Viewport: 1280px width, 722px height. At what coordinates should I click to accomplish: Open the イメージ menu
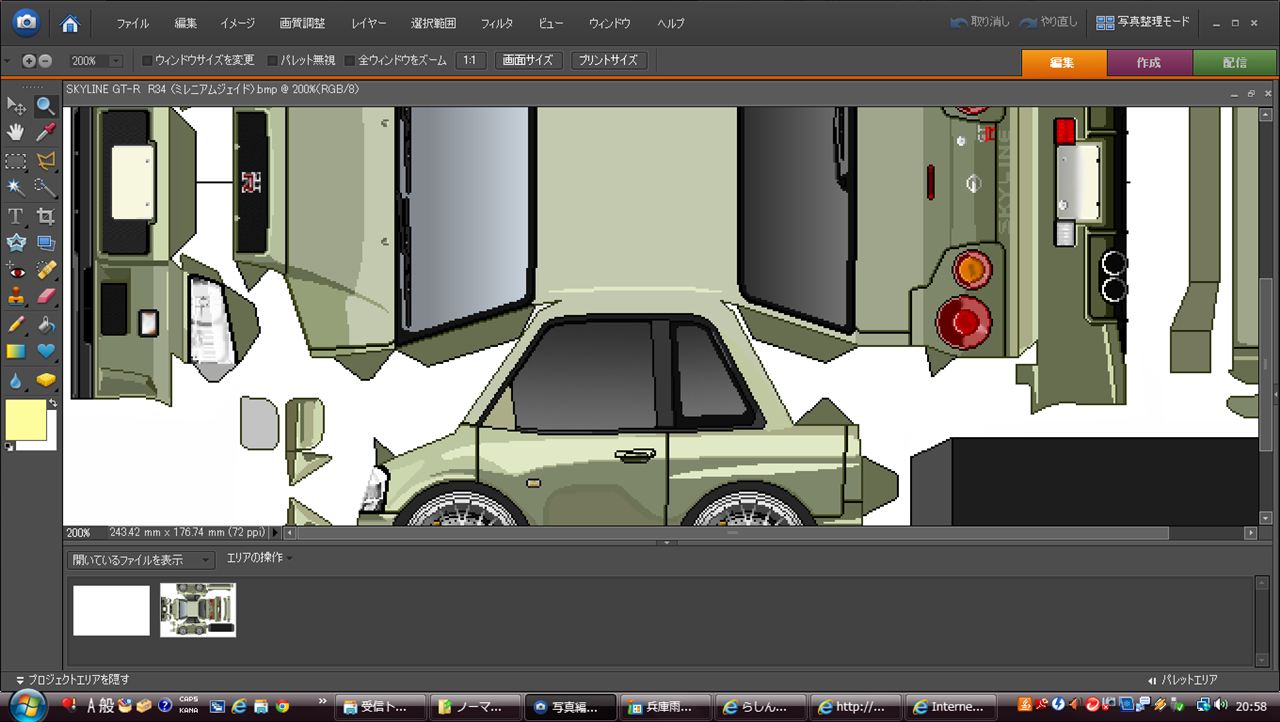click(x=237, y=23)
